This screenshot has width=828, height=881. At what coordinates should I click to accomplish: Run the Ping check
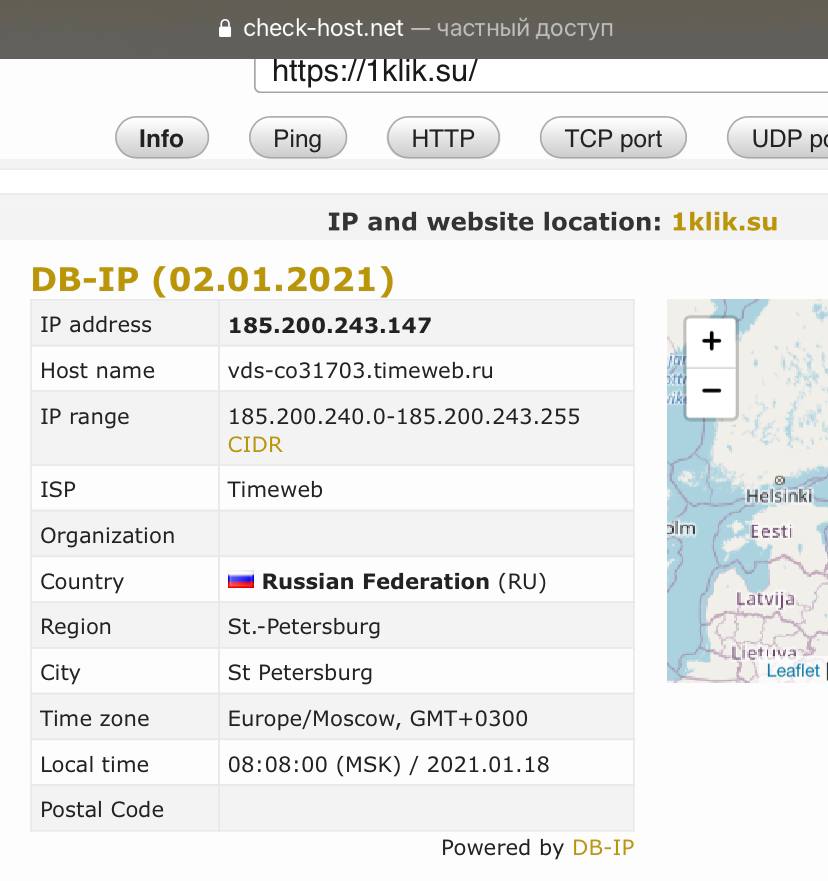click(x=298, y=138)
